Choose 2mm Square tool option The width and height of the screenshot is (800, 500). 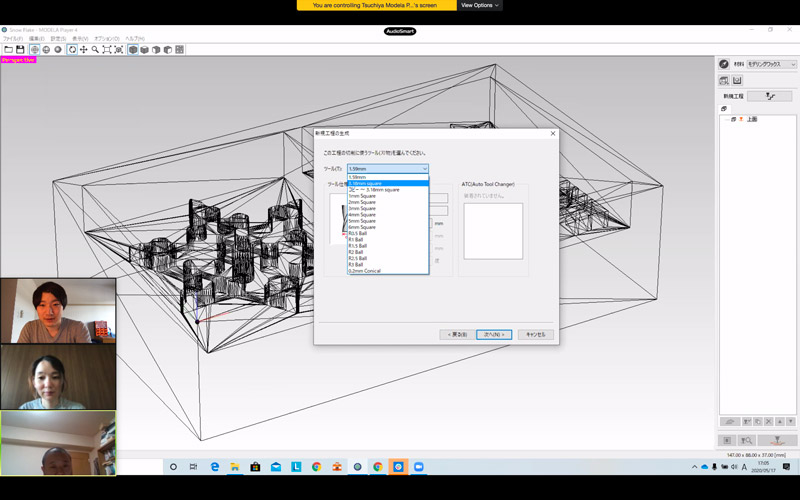[x=388, y=202]
